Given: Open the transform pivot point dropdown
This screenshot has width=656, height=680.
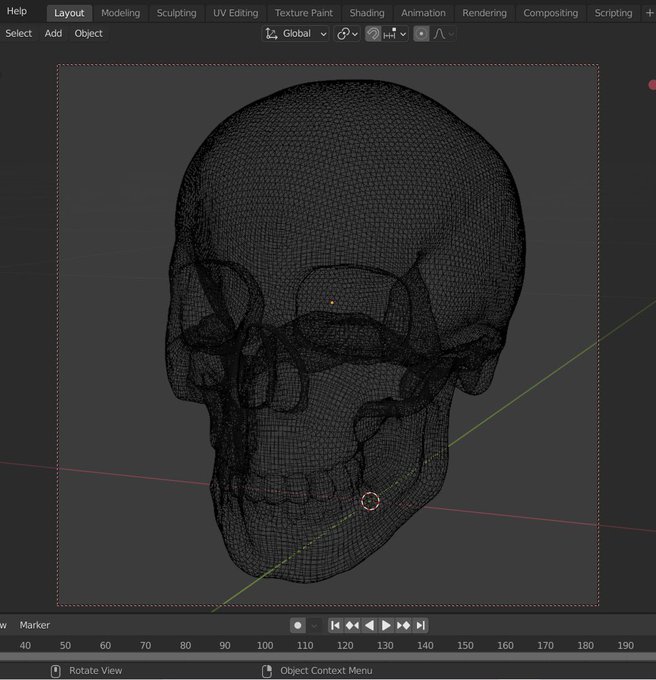Looking at the screenshot, I should point(348,33).
